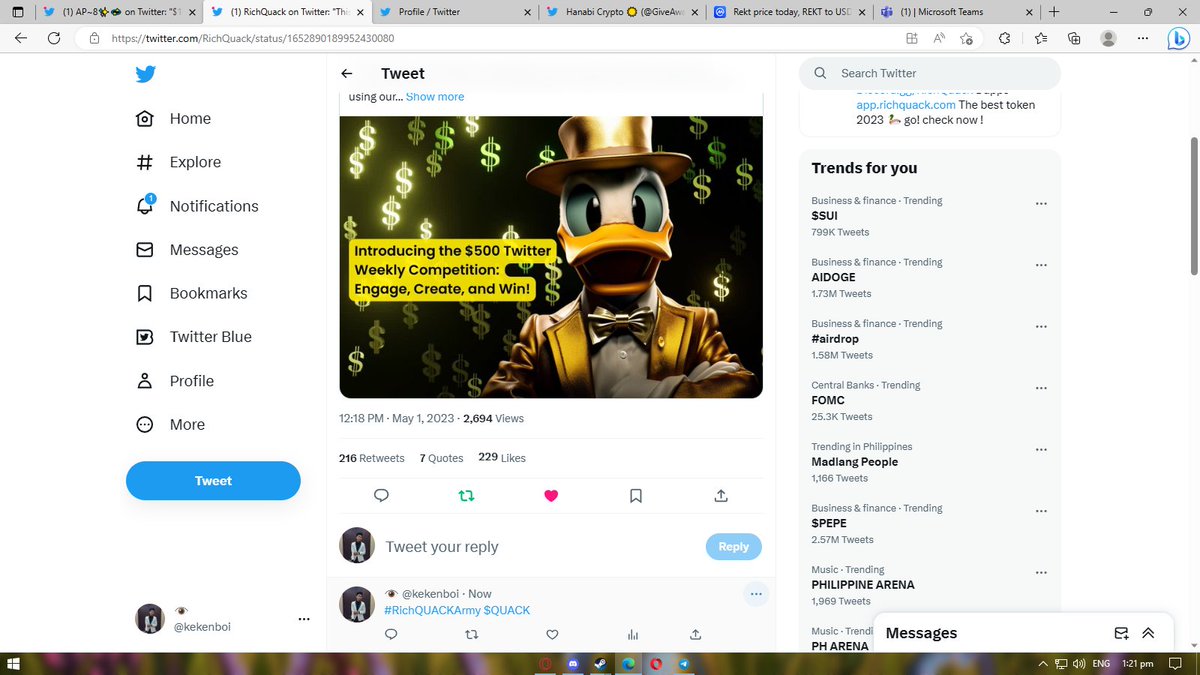This screenshot has height=675, width=1200.
Task: Click the Search Twitter box
Action: click(930, 73)
